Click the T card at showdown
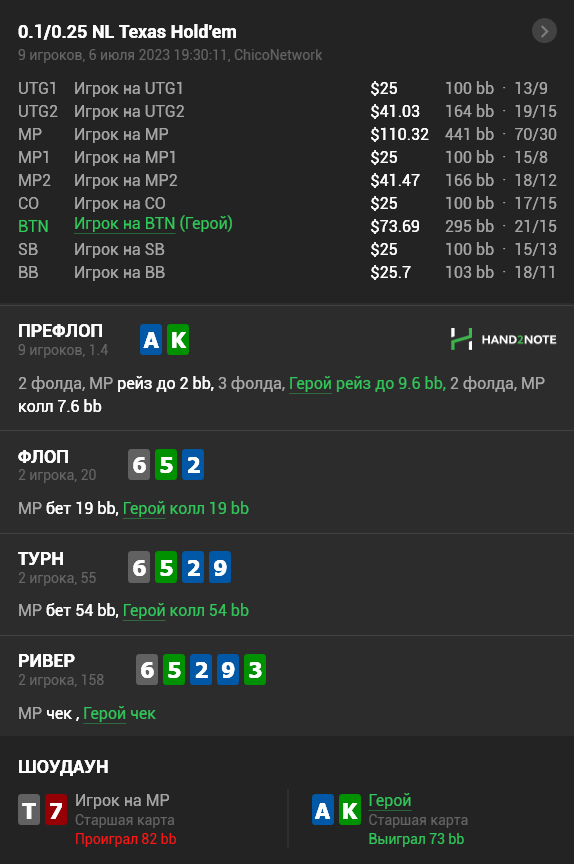This screenshot has height=864, width=574. (x=29, y=809)
